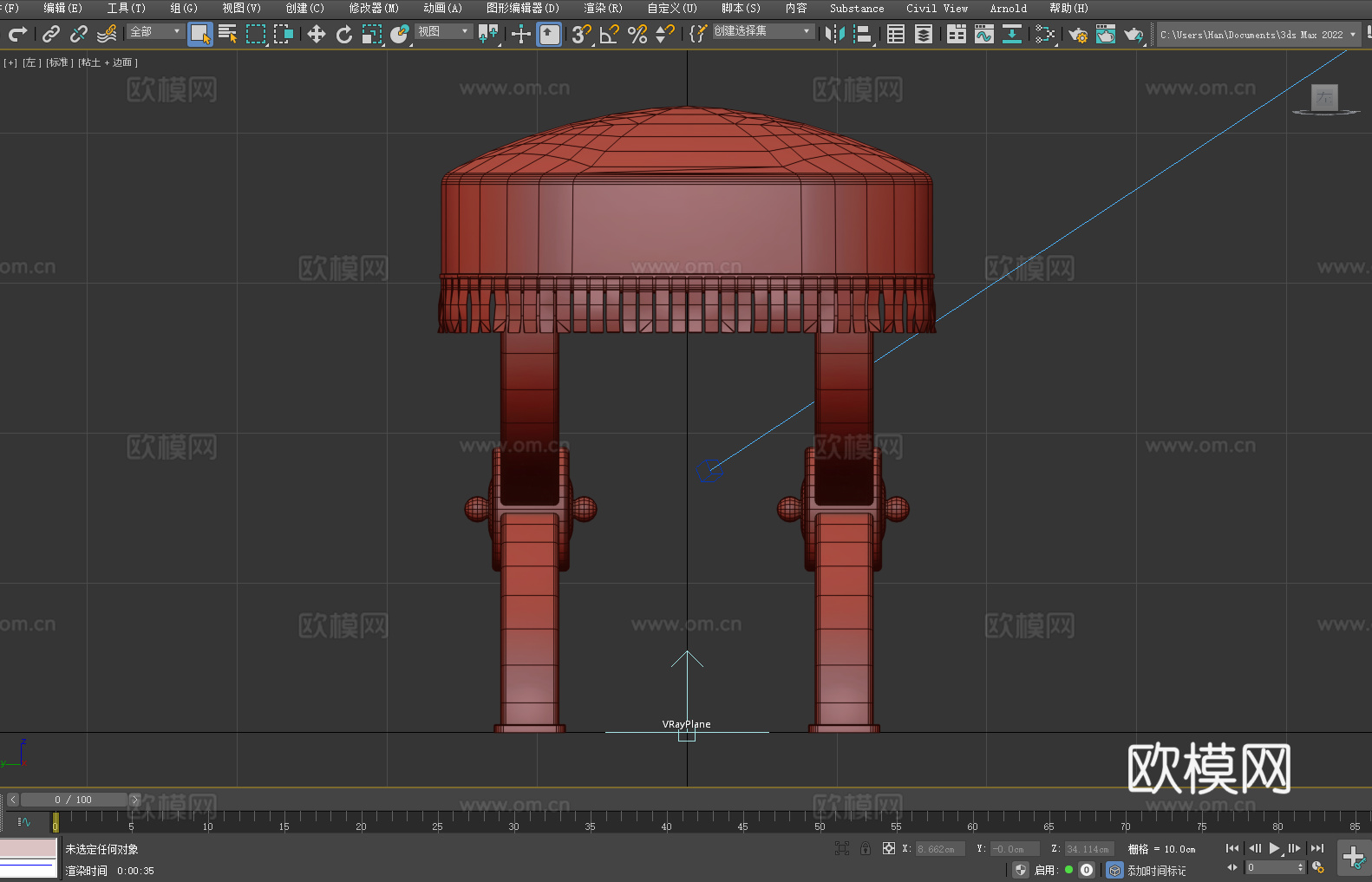This screenshot has height=882, width=1372.
Task: Click the pink object color swatch
Action: pyautogui.click(x=29, y=847)
